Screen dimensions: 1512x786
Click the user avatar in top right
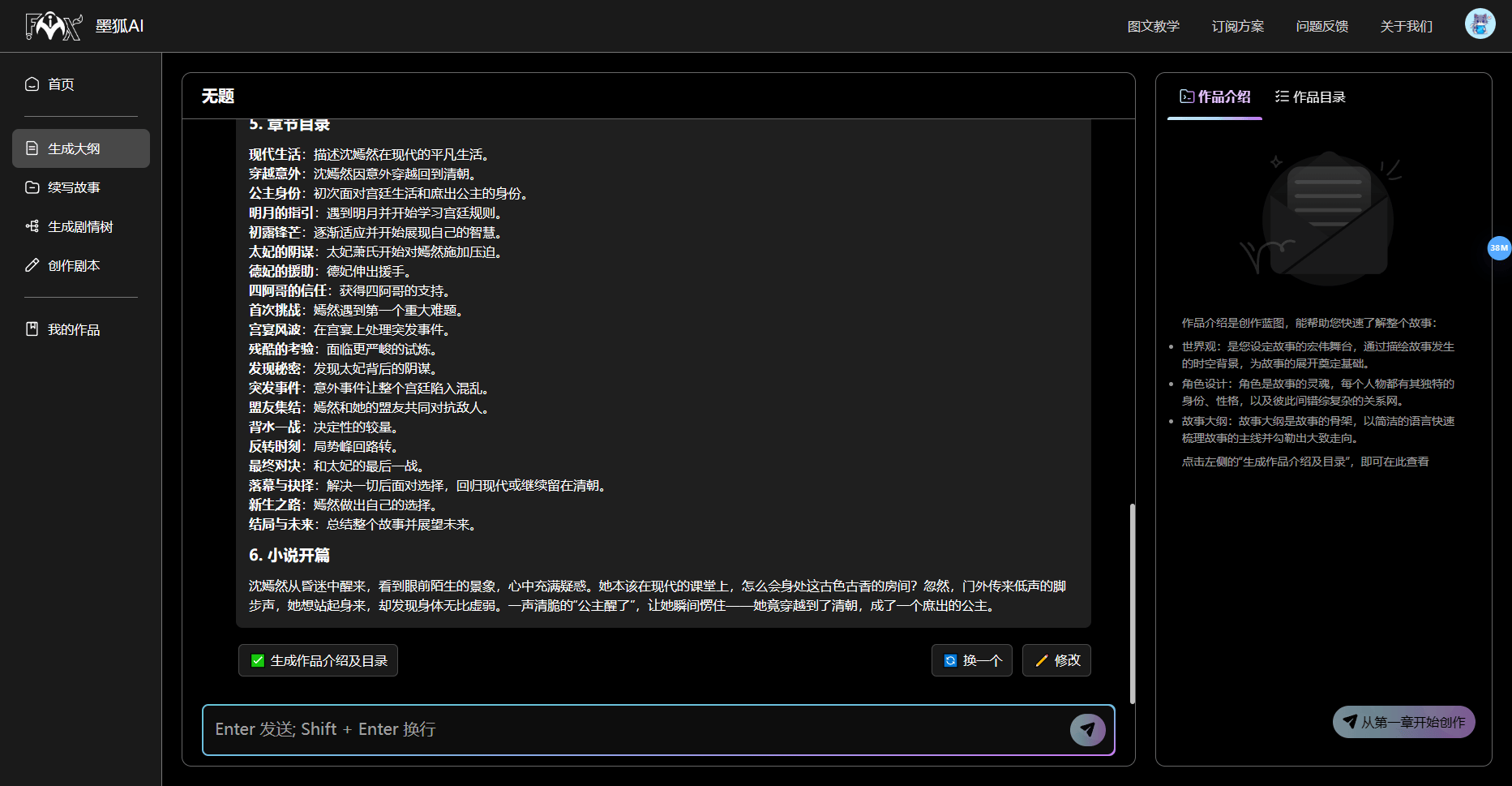(x=1480, y=24)
